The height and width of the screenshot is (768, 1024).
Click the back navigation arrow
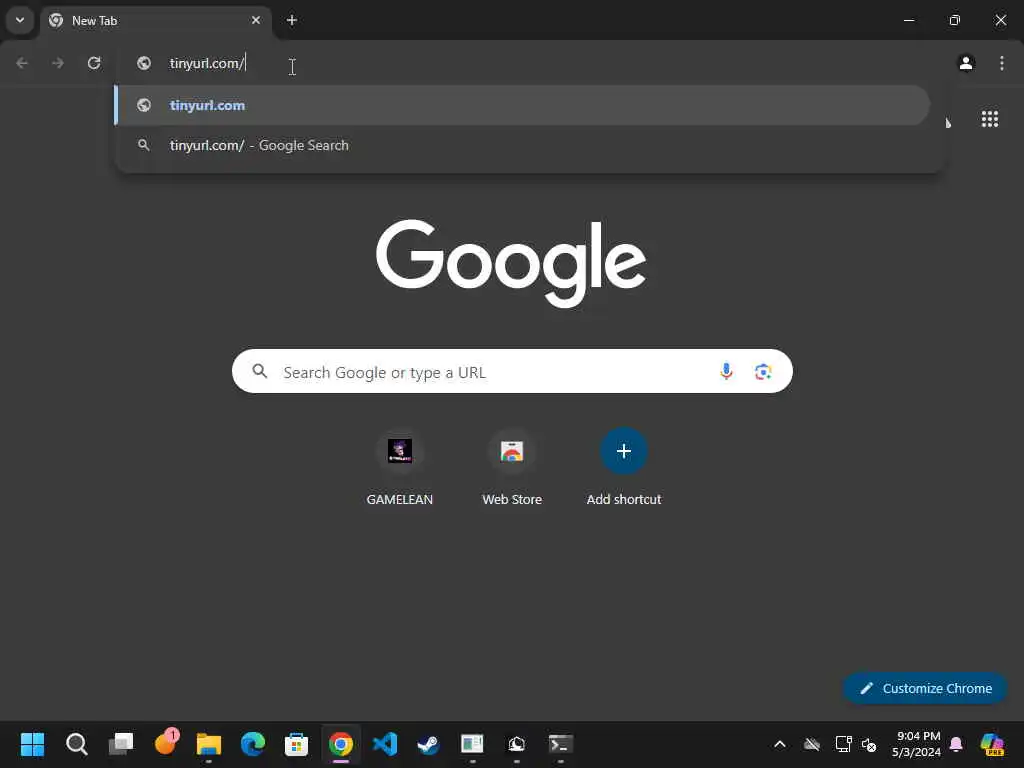click(22, 63)
